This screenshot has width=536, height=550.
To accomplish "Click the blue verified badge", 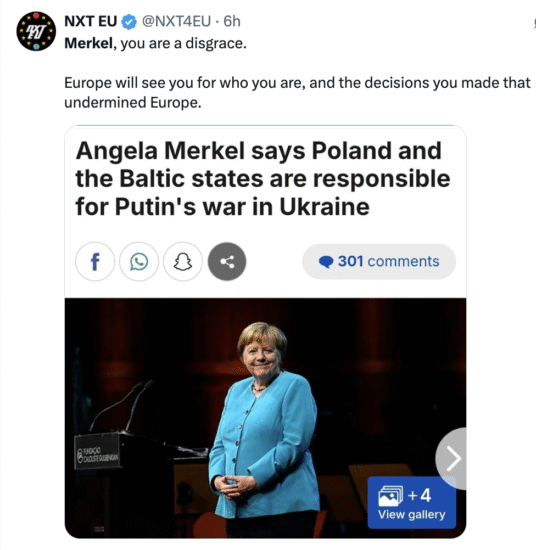I will (x=129, y=22).
